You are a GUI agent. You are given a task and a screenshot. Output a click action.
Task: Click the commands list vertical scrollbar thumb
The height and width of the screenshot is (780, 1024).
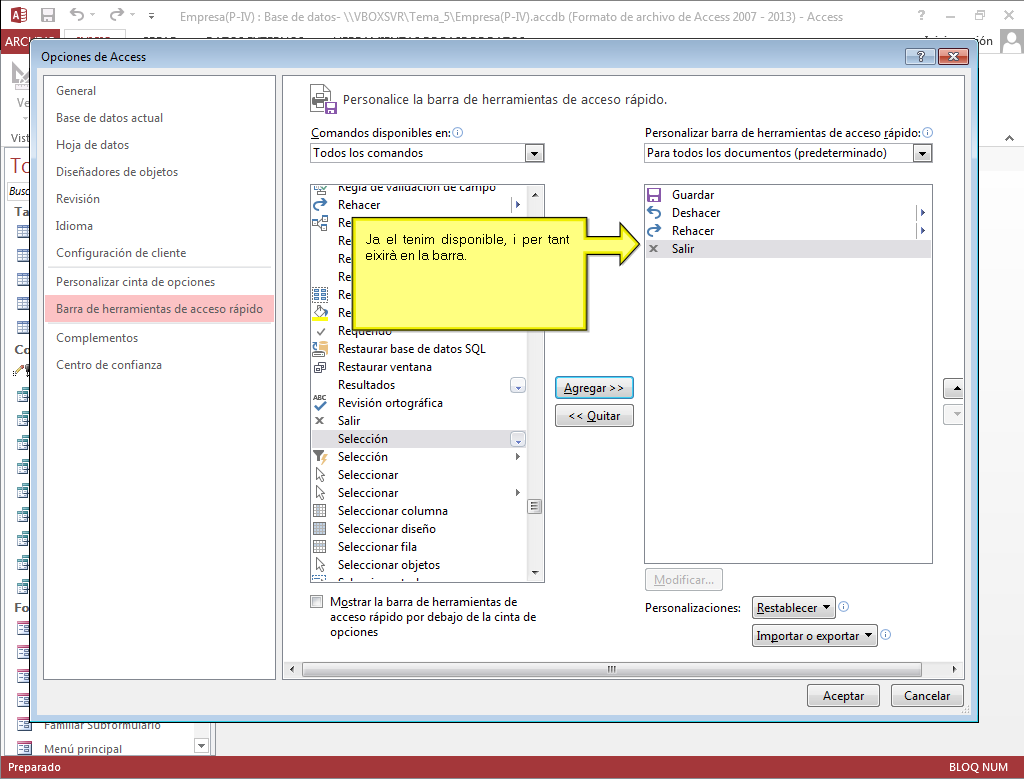pos(535,507)
